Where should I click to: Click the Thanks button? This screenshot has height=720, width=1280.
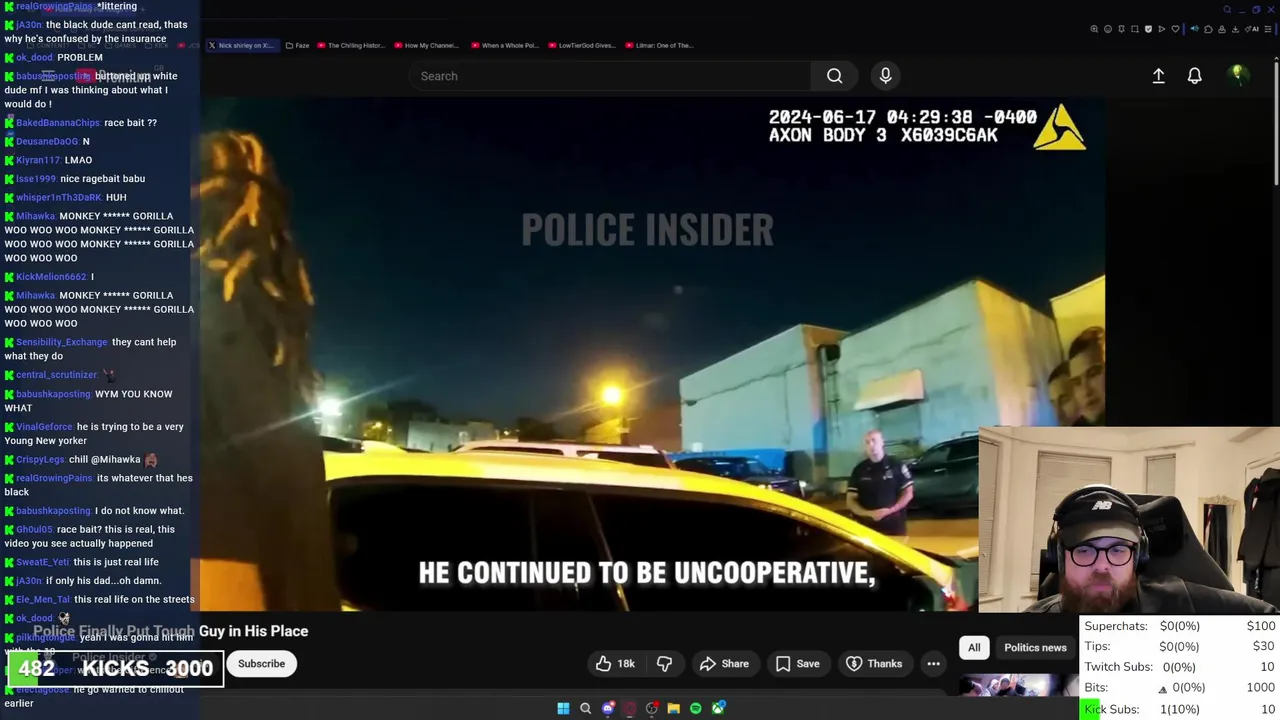click(x=874, y=664)
